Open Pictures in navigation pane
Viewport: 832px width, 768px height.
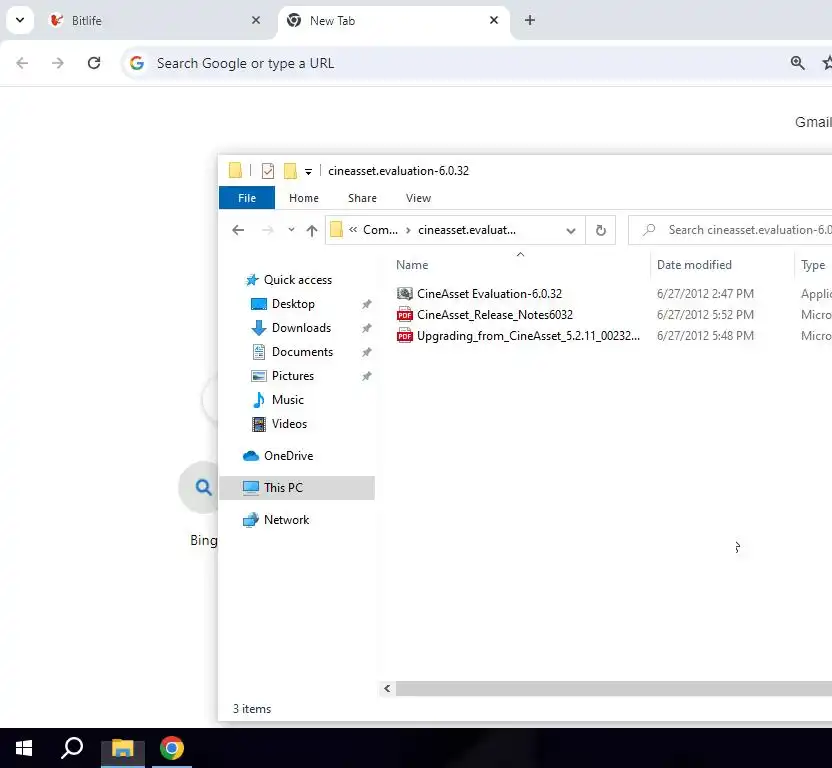292,376
